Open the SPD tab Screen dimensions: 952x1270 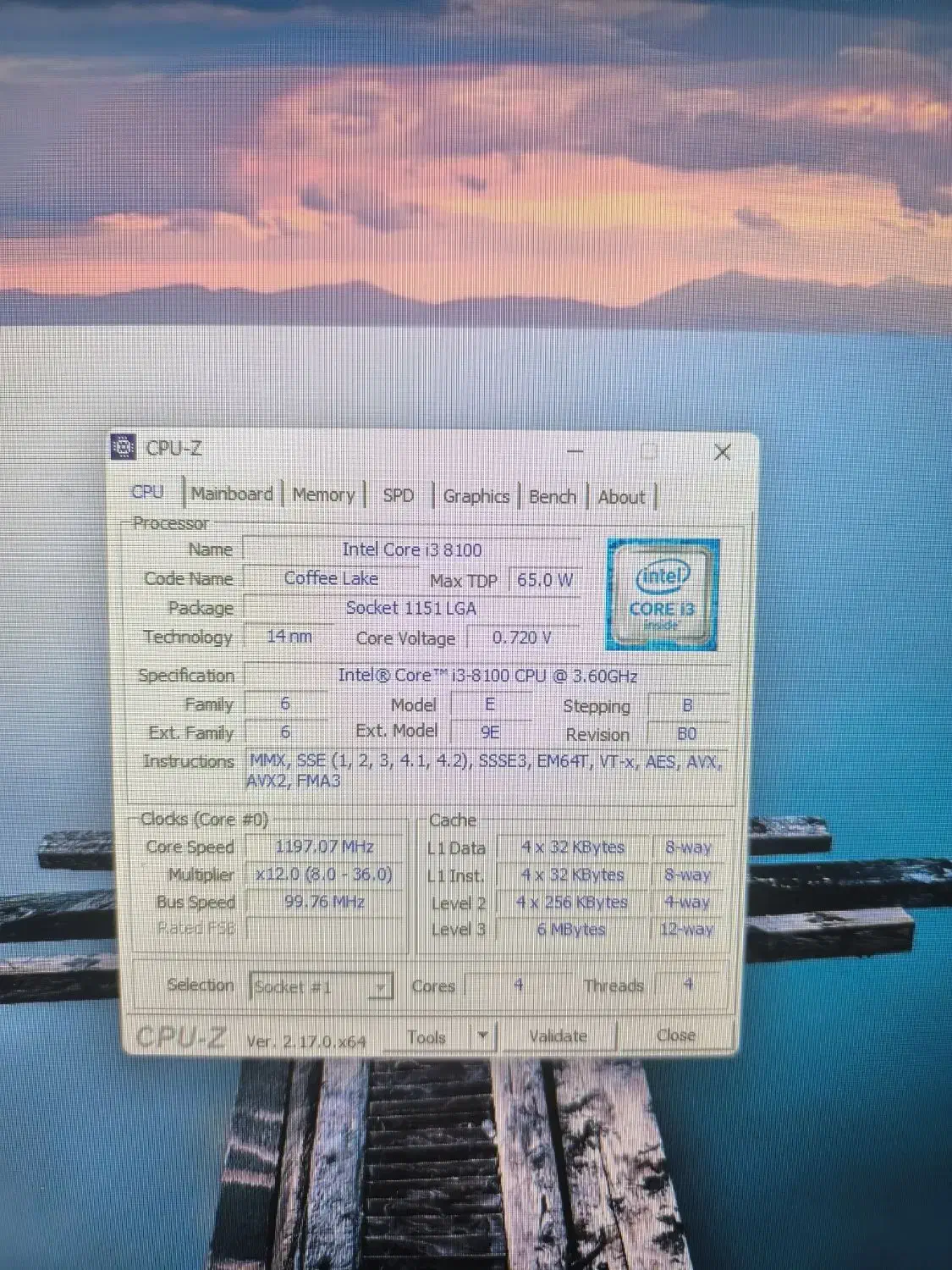point(399,495)
